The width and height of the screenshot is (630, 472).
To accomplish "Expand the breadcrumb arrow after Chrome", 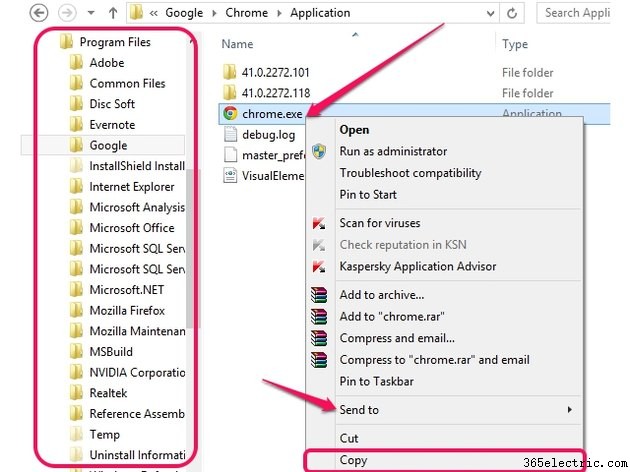I will pyautogui.click(x=279, y=13).
